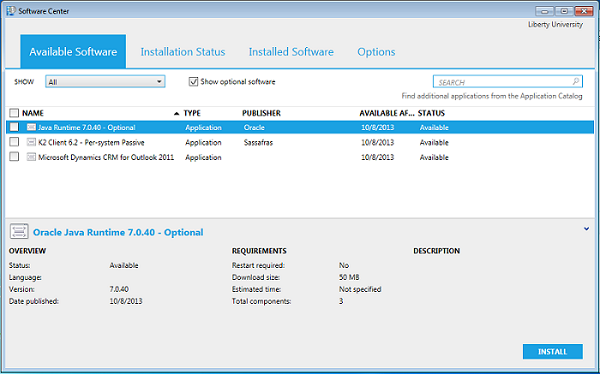Switch to the Installation Status tab

pyautogui.click(x=183, y=52)
